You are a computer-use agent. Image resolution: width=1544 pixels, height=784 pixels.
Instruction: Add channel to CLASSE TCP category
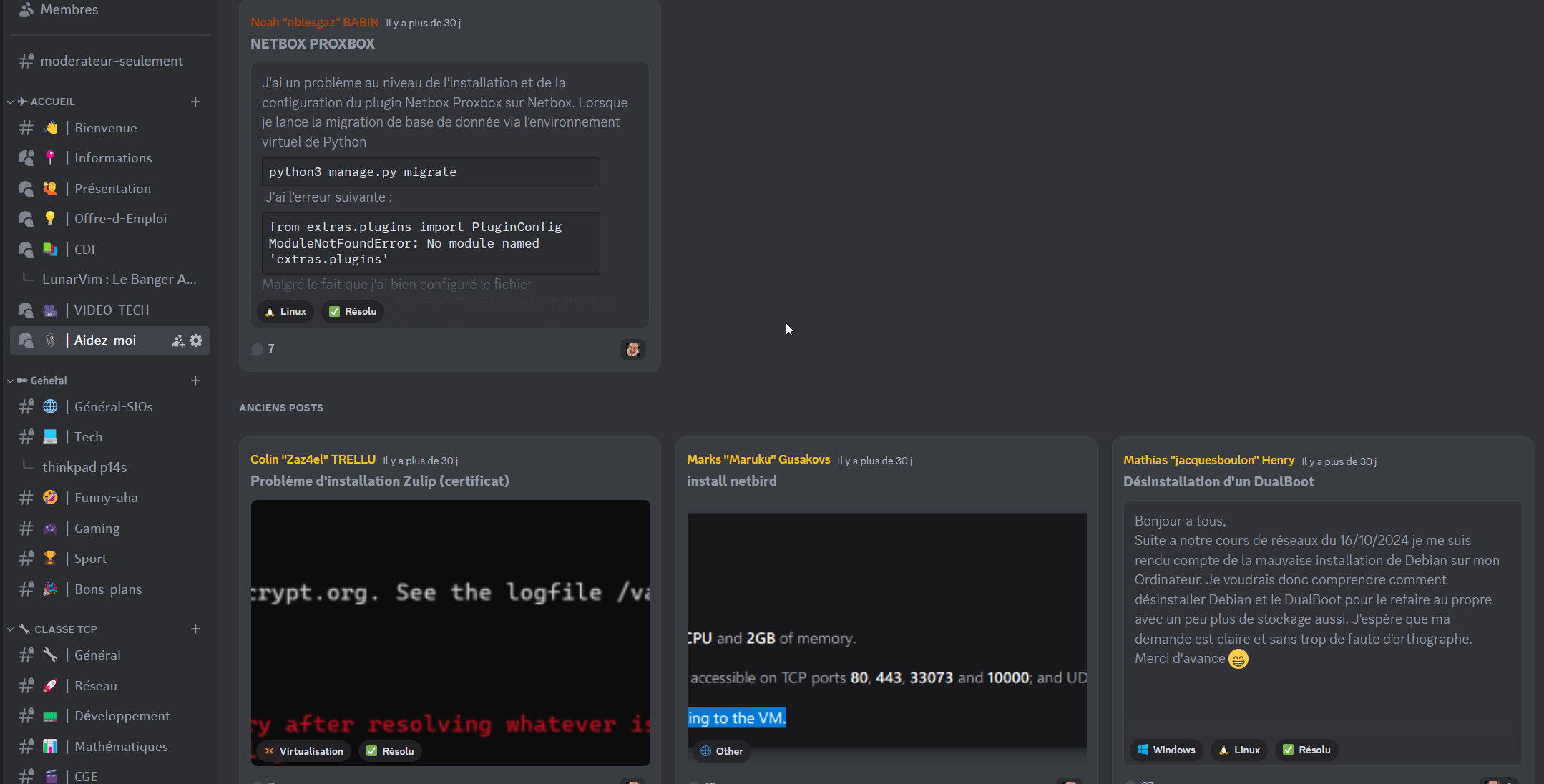coord(195,629)
